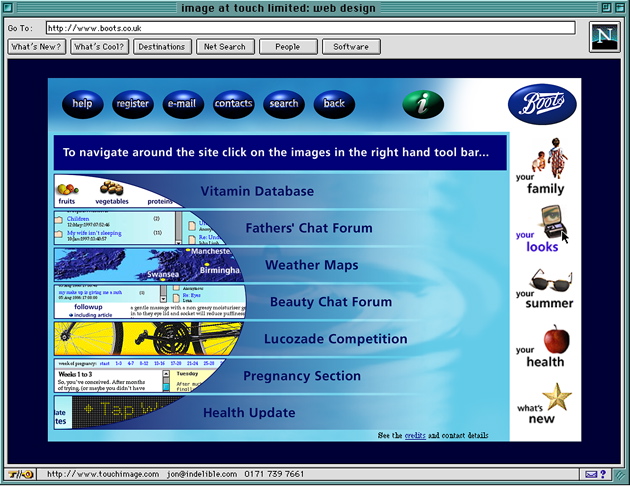Open the your looks section image
630x486 pixels.
point(554,223)
